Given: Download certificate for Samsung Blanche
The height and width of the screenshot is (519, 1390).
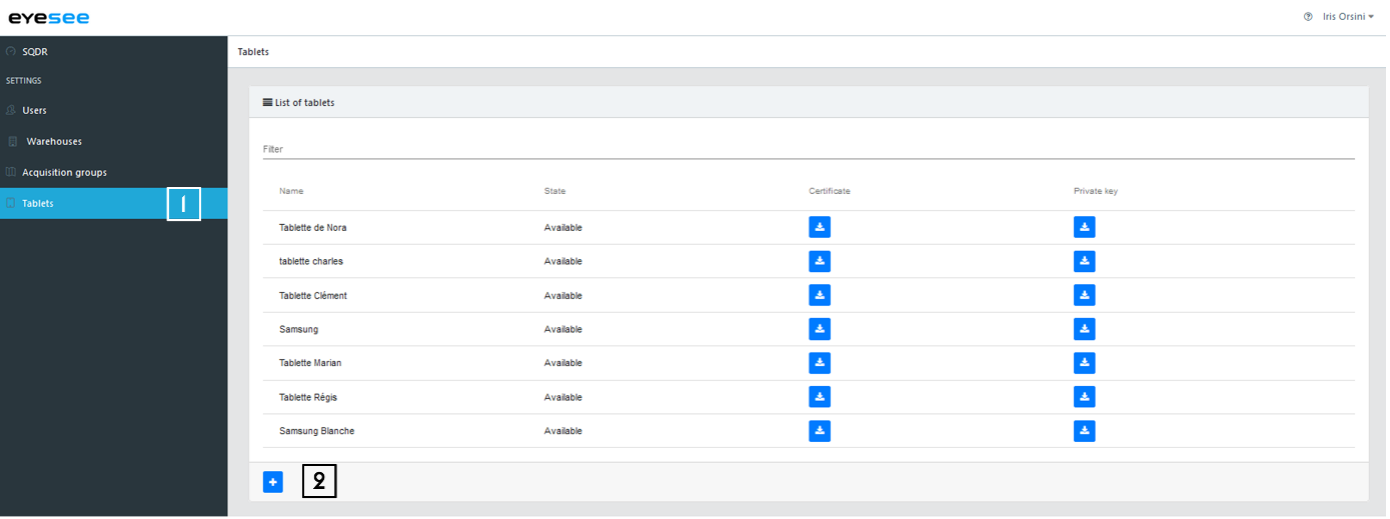Looking at the screenshot, I should coord(819,431).
